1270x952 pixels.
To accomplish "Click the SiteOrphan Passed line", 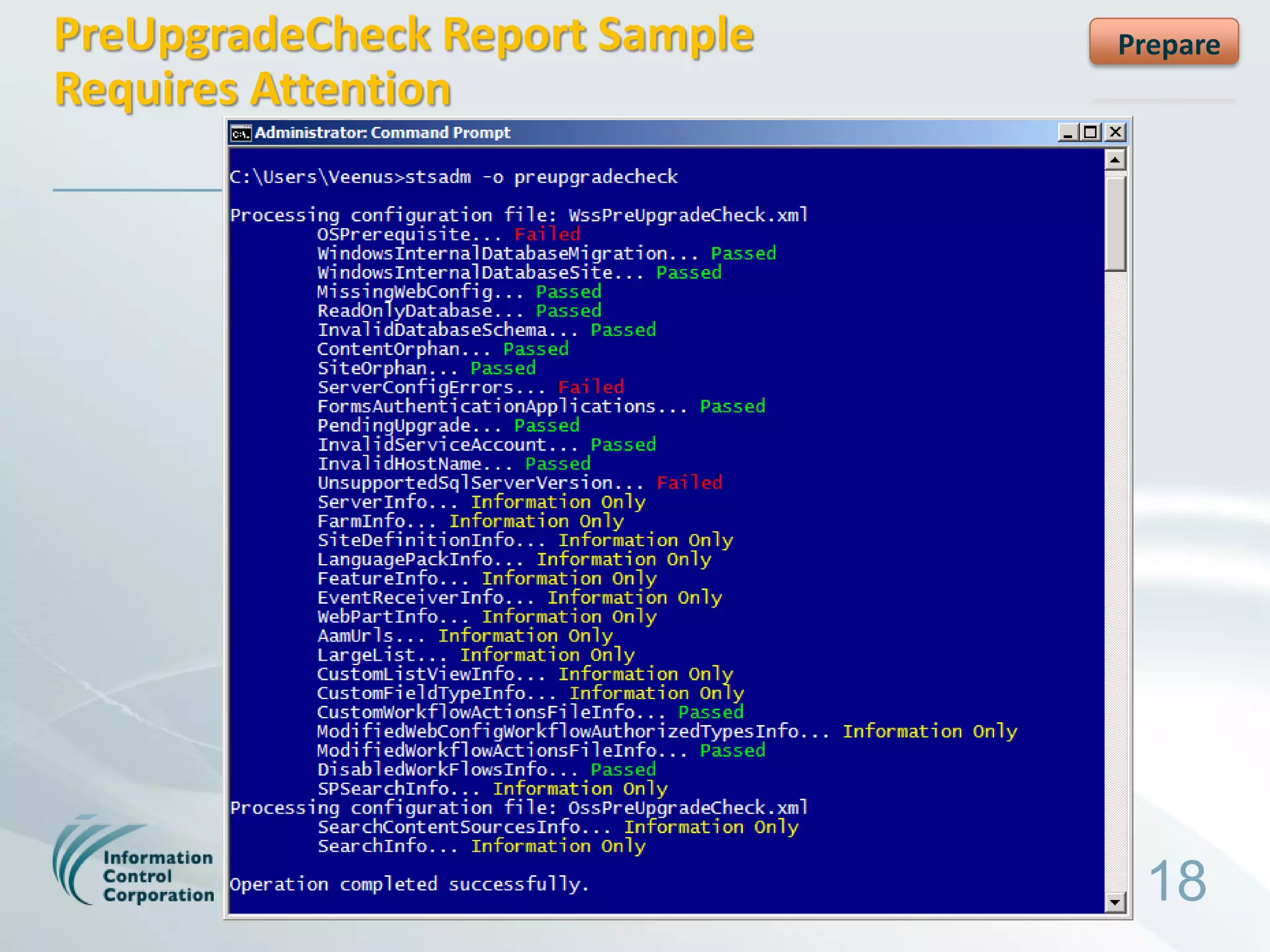I will (426, 368).
